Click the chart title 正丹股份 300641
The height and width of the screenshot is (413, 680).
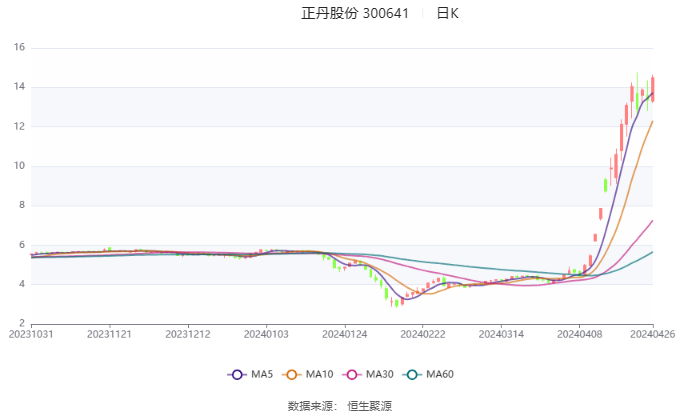tap(355, 13)
